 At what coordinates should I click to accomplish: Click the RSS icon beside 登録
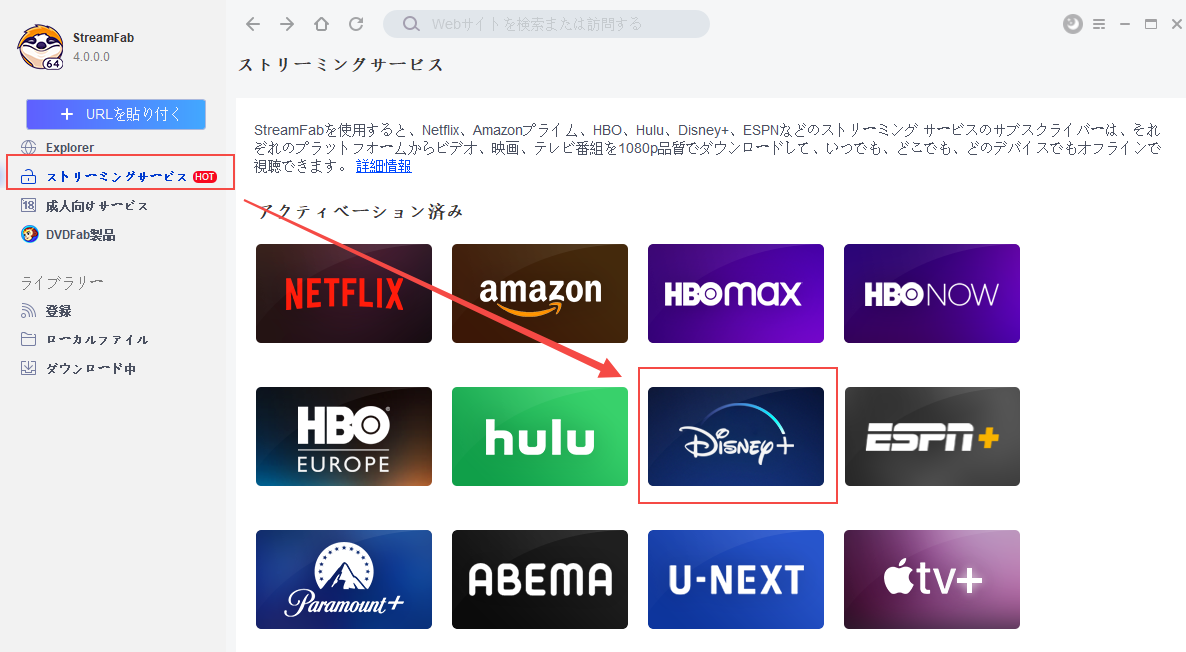tap(29, 310)
